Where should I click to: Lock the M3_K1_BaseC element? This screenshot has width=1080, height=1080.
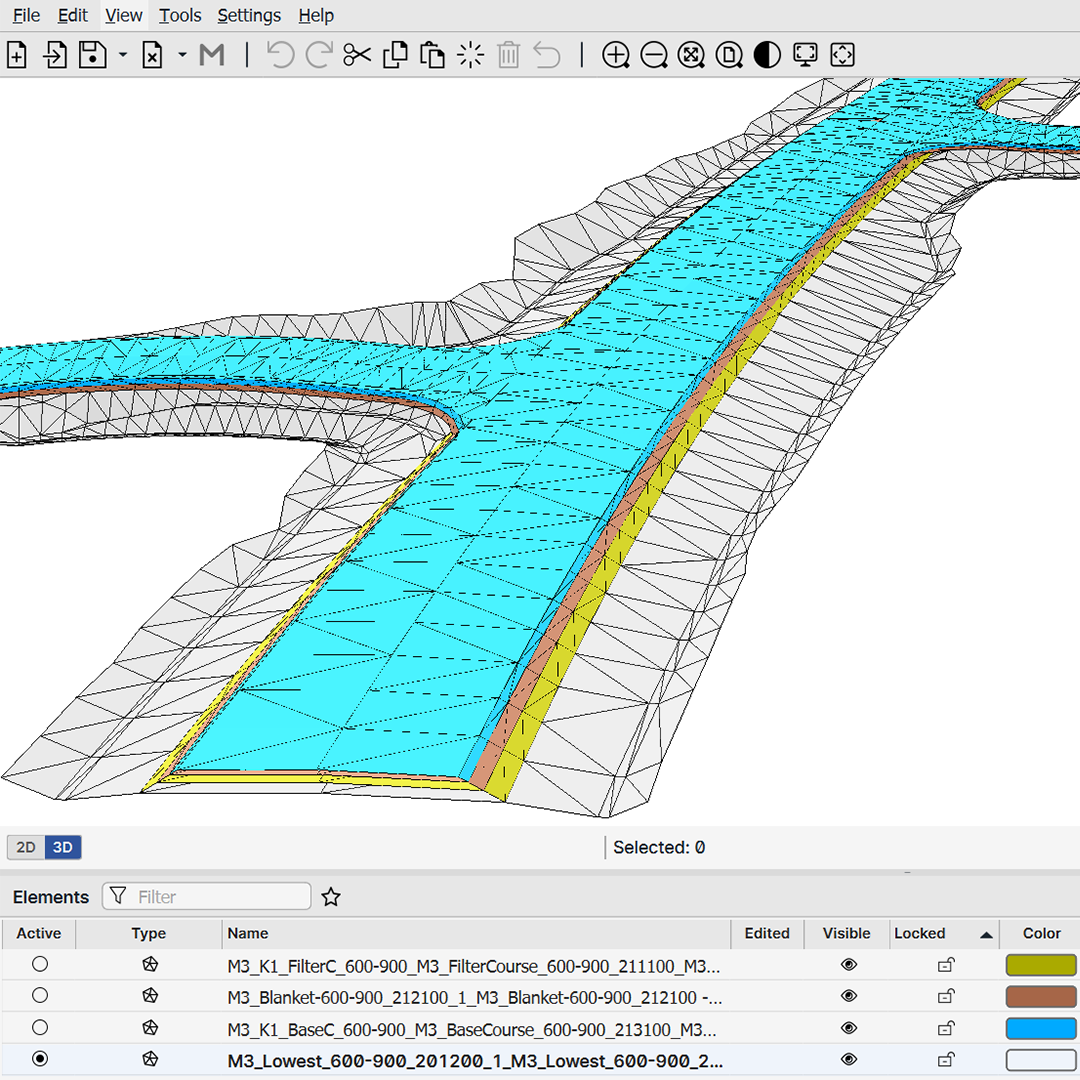coord(944,1029)
